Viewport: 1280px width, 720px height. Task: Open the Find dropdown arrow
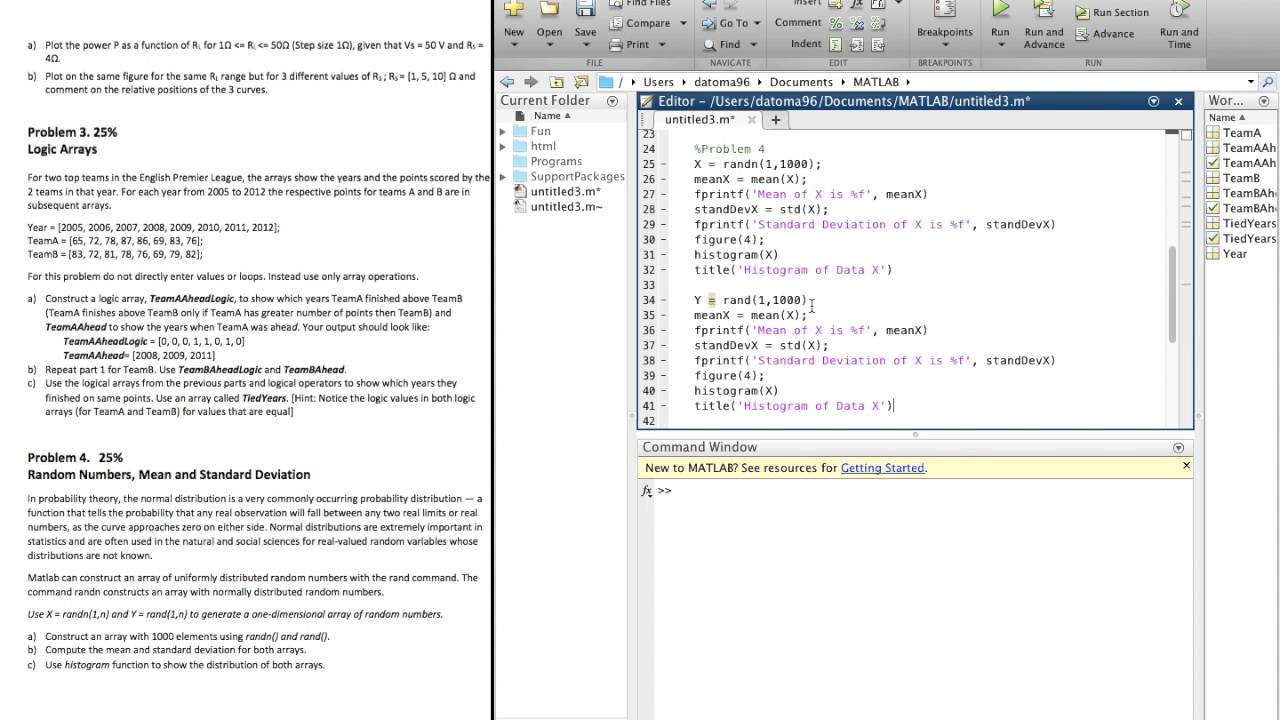751,45
